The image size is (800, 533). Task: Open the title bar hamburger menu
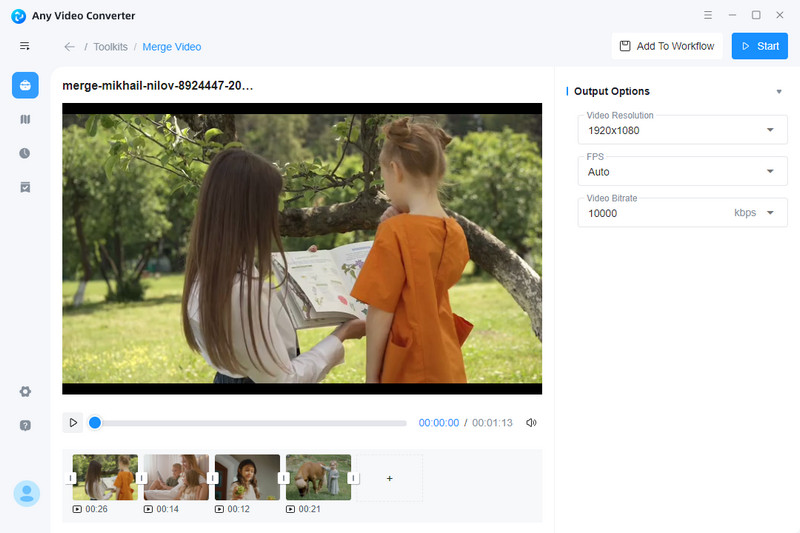coord(708,15)
